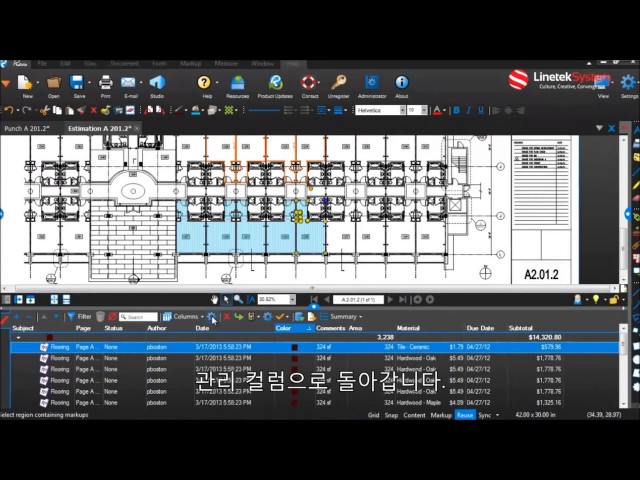Click the Unregister key icon
The image size is (640, 480).
point(338,83)
